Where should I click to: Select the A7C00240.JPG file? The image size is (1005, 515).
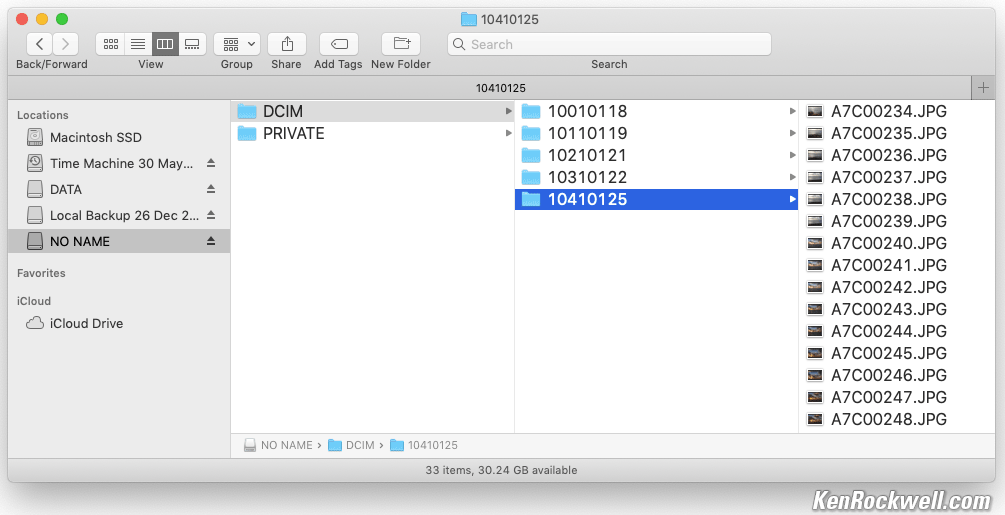[888, 243]
